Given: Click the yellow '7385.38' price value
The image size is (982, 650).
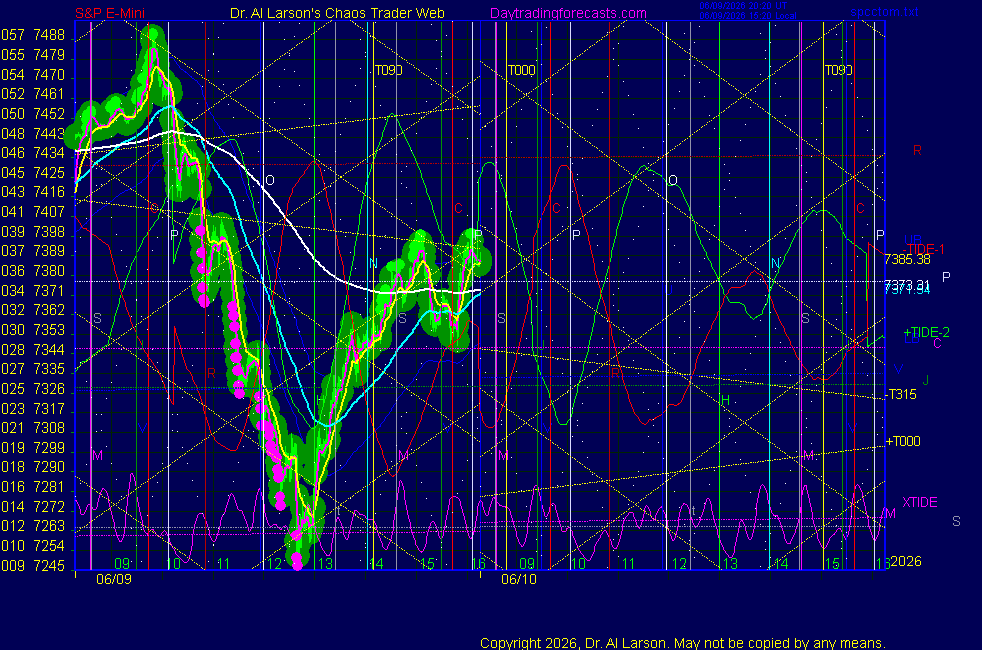Looking at the screenshot, I should point(907,259).
